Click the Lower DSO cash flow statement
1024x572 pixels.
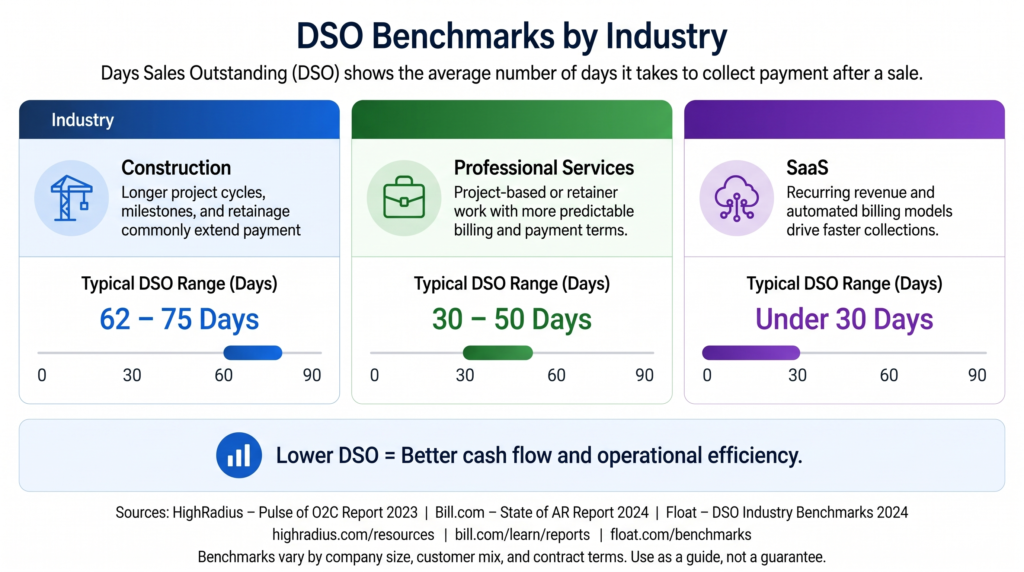(x=539, y=455)
